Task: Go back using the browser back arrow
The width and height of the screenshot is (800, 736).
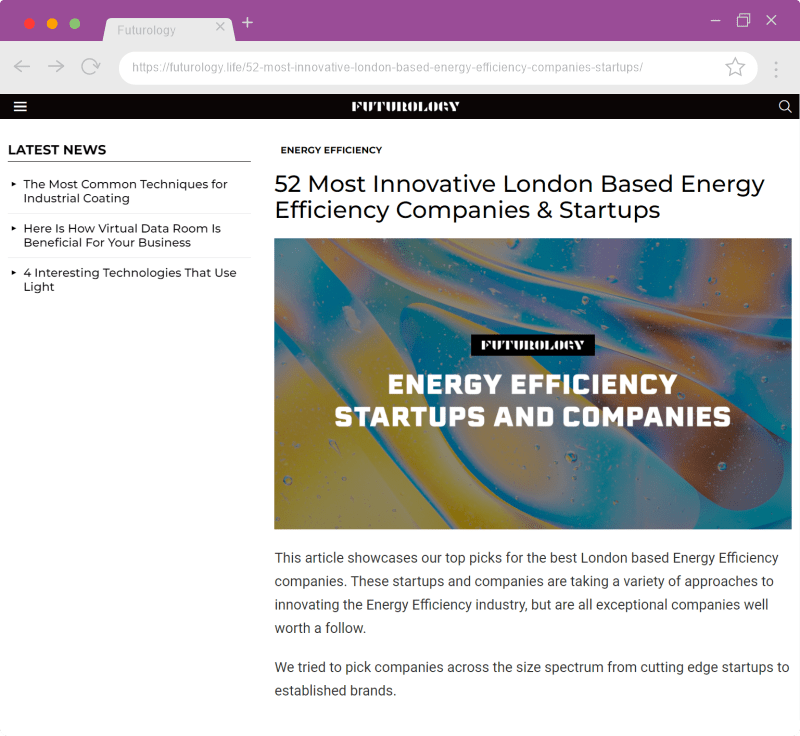Action: (x=22, y=67)
